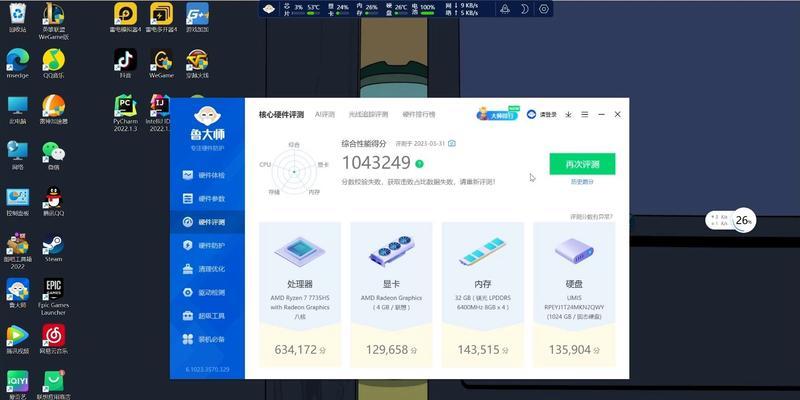Open the 控制面板 desktop icon
This screenshot has width=800, height=400.
tap(17, 202)
